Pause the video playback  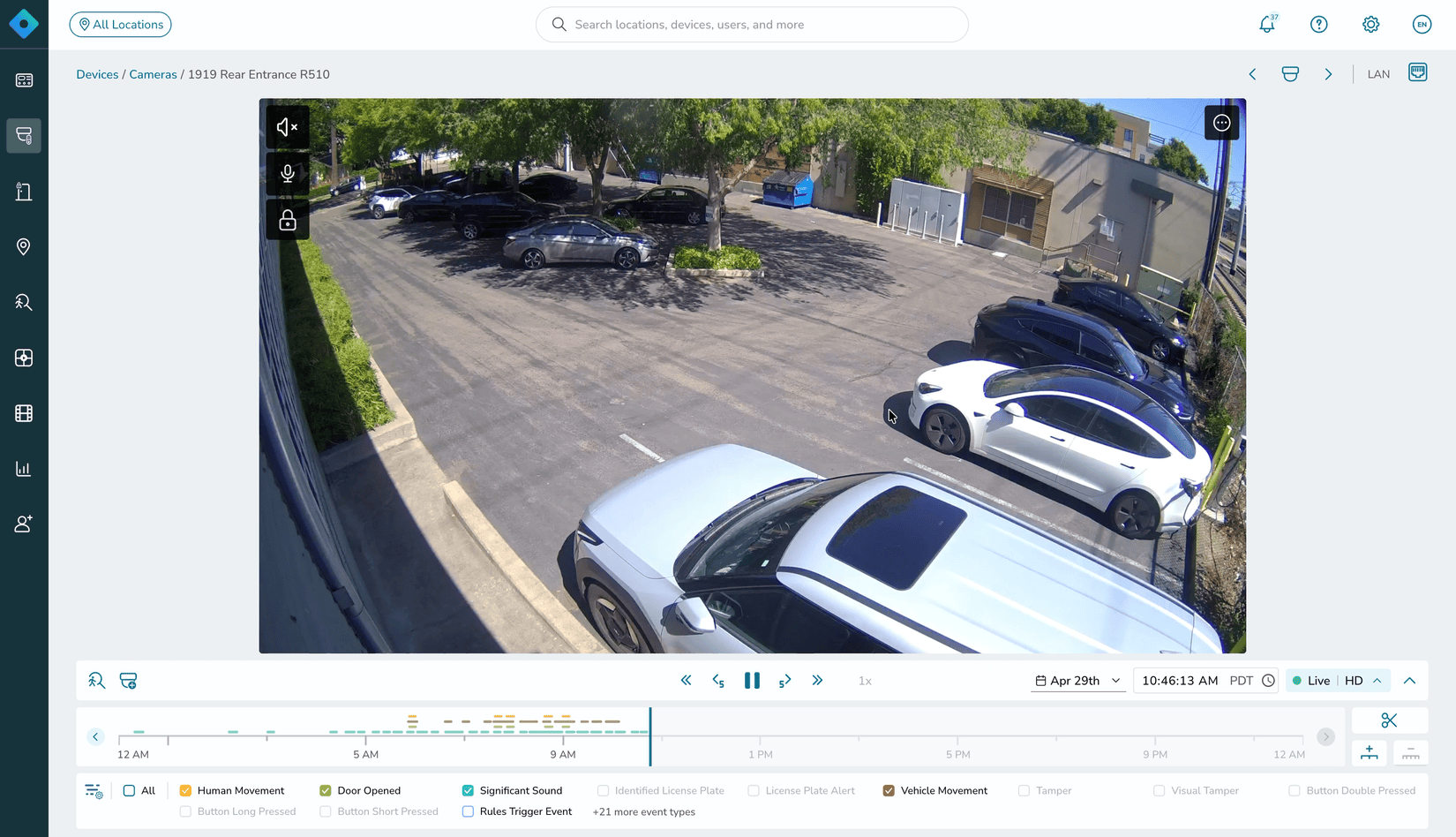[x=752, y=681]
